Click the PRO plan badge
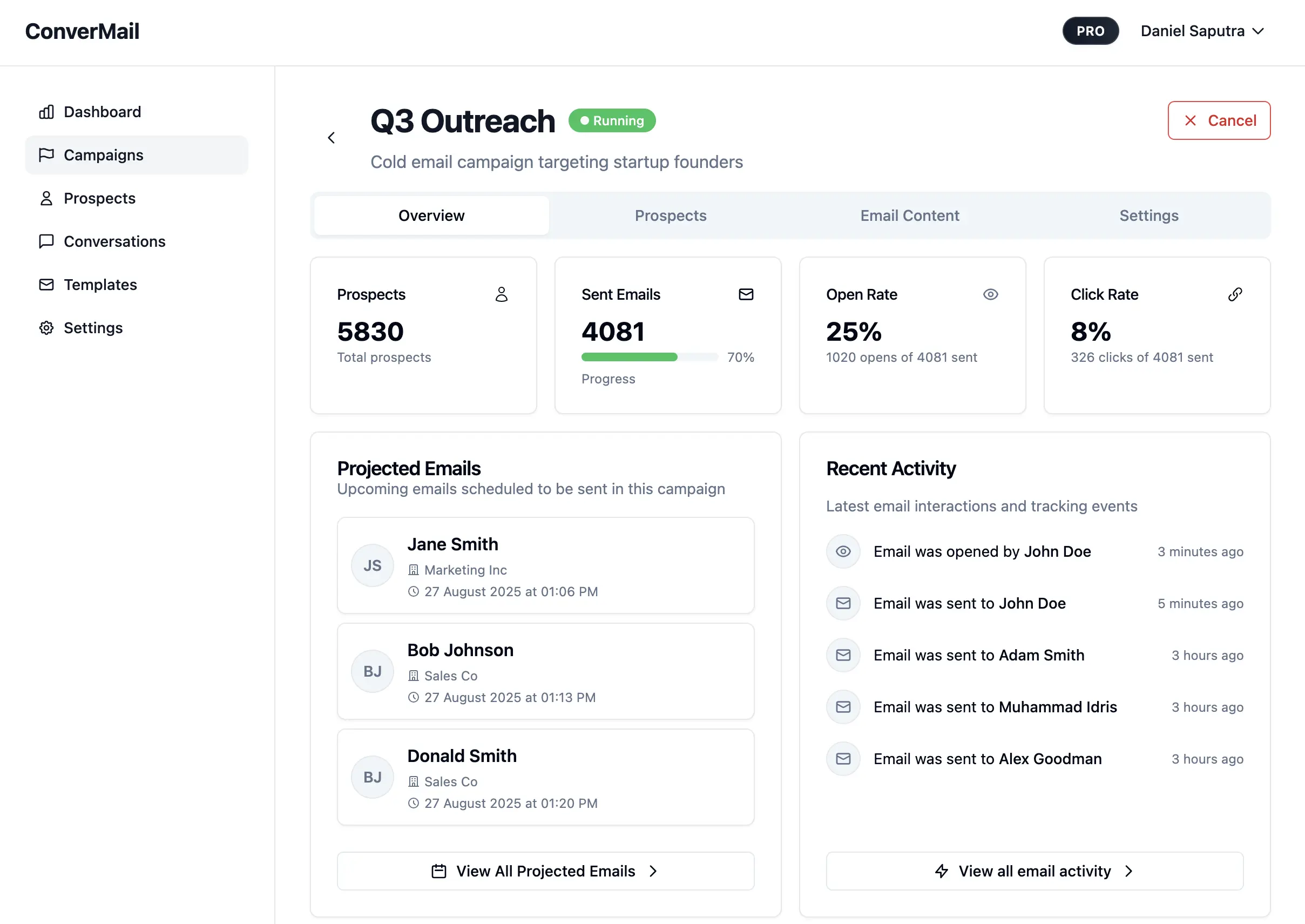1305x924 pixels. 1090,31
